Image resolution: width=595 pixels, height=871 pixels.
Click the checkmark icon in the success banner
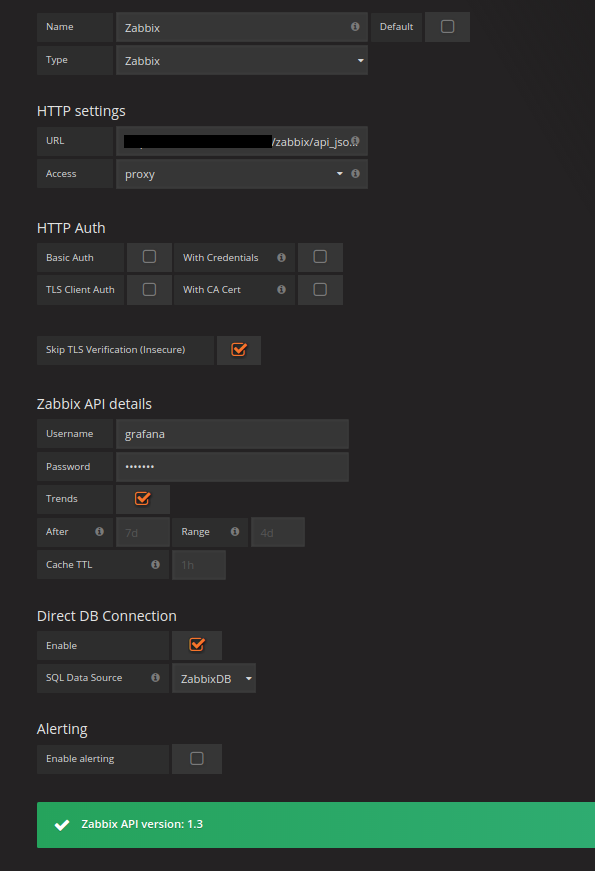tap(62, 824)
